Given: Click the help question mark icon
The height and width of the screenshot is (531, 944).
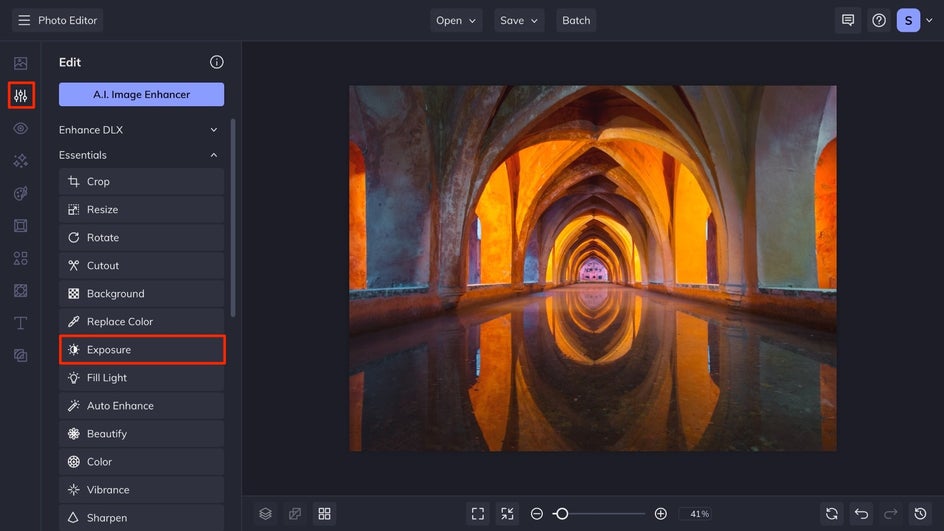Looking at the screenshot, I should (x=878, y=20).
